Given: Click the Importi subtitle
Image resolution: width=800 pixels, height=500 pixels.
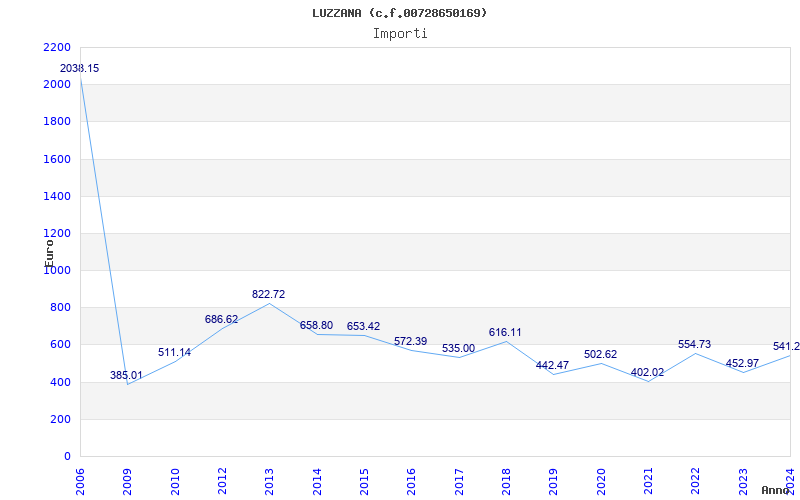Looking at the screenshot, I should pos(400,34).
